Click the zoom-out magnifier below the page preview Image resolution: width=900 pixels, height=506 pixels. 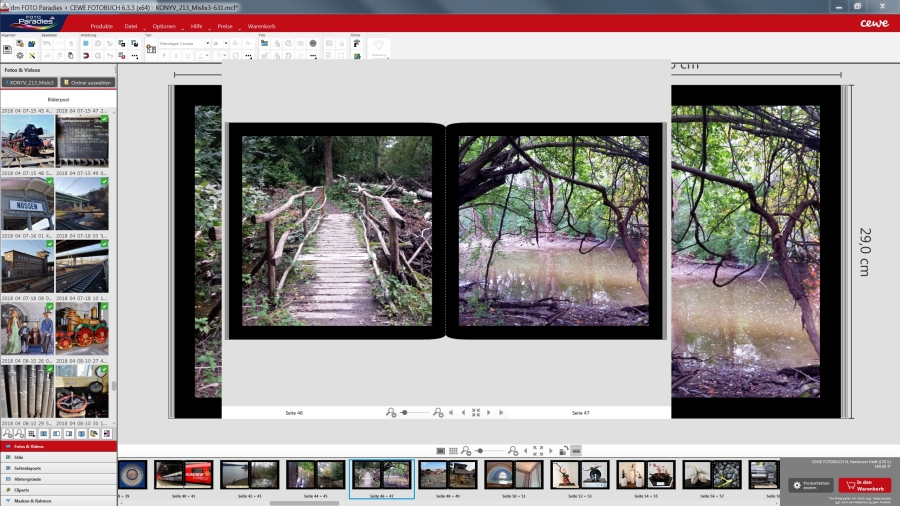[x=391, y=412]
